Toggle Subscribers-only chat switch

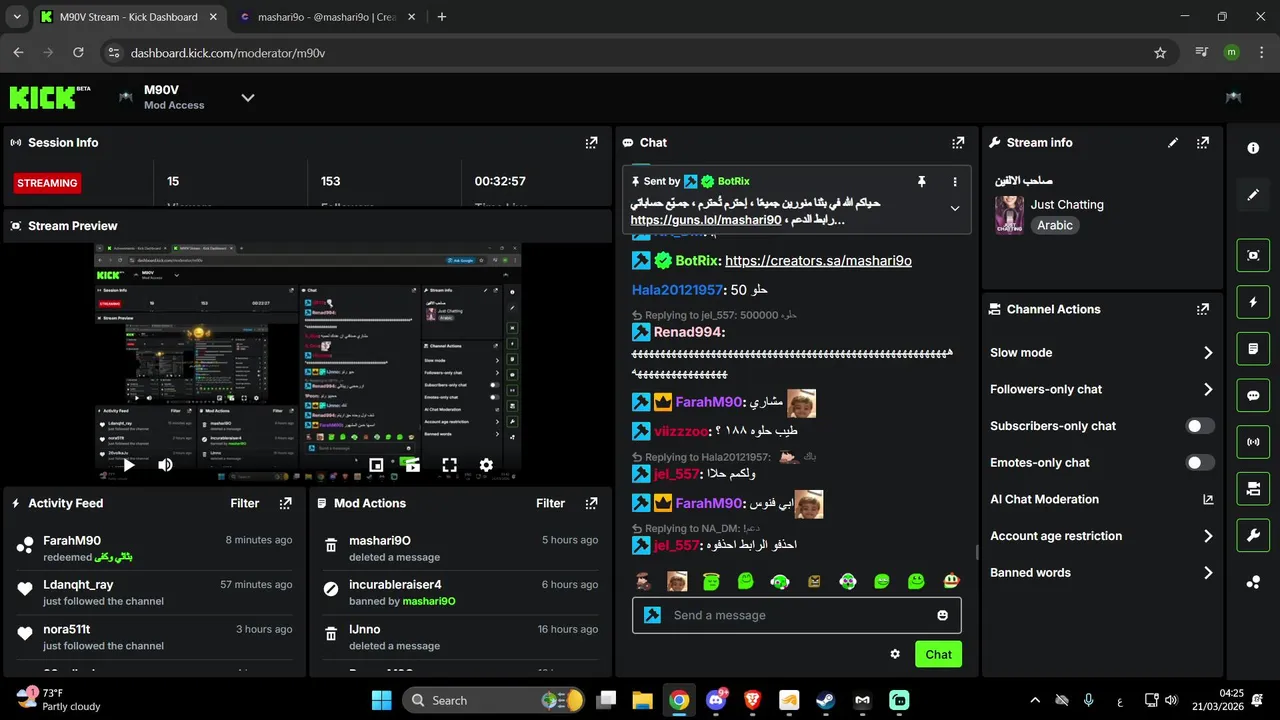coord(1200,426)
